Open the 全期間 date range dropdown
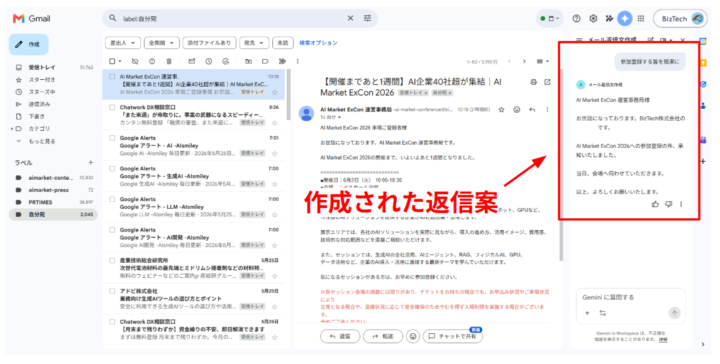720x364 pixels. (x=161, y=43)
